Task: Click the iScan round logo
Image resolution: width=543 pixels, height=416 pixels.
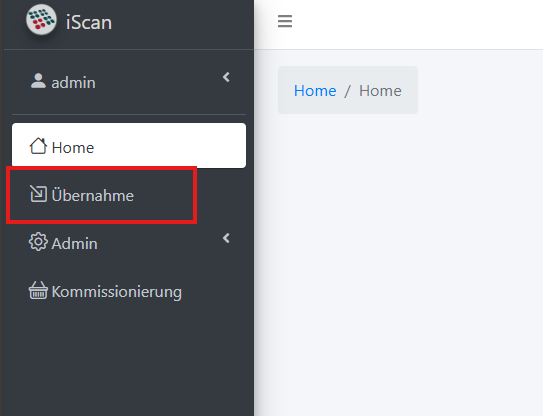Action: tap(41, 19)
